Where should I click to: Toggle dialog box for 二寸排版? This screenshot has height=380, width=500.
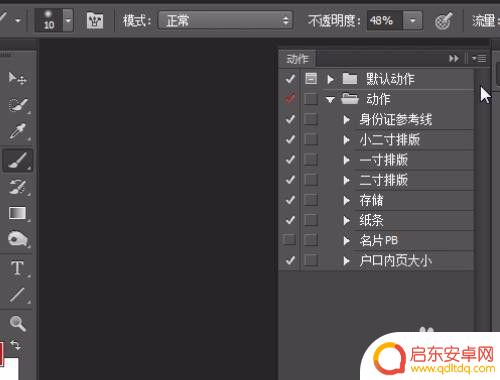[311, 180]
